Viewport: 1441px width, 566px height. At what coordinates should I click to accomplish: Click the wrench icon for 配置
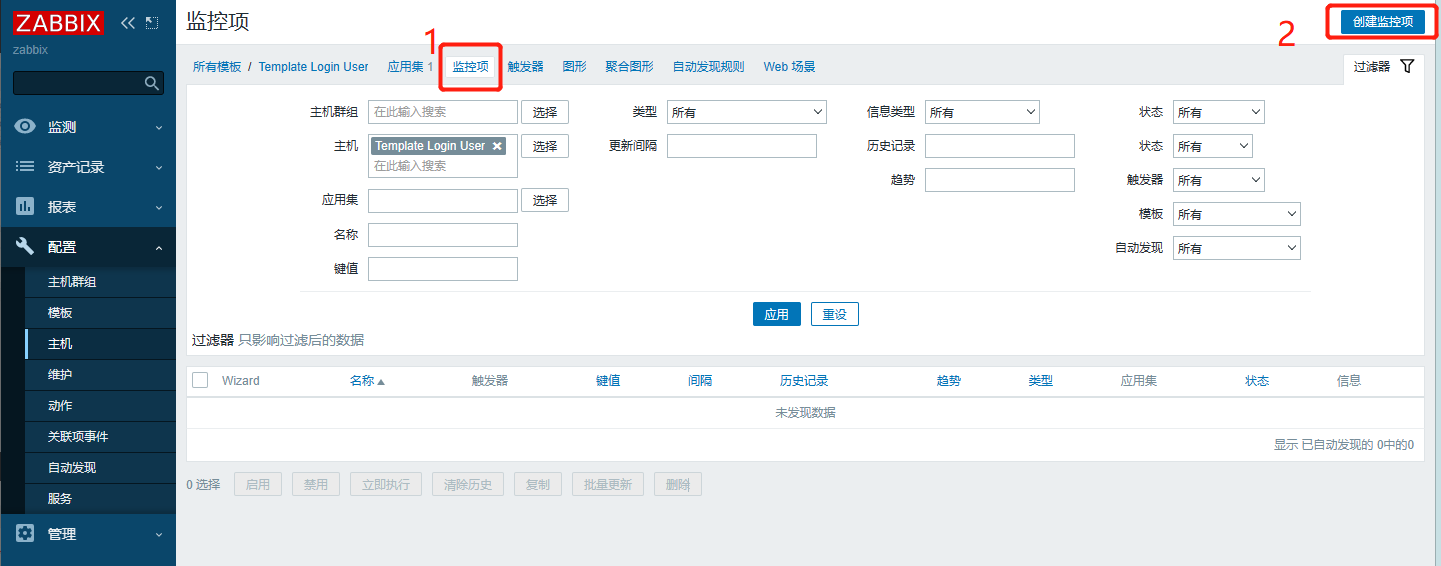click(25, 247)
